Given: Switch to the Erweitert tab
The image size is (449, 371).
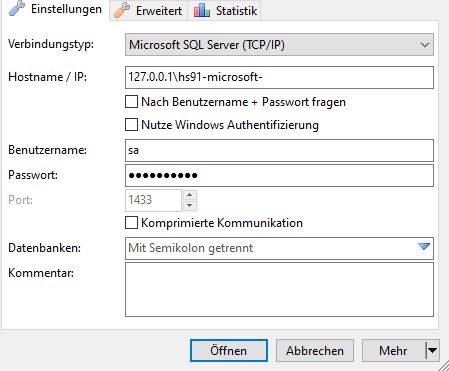Looking at the screenshot, I should point(149,10).
